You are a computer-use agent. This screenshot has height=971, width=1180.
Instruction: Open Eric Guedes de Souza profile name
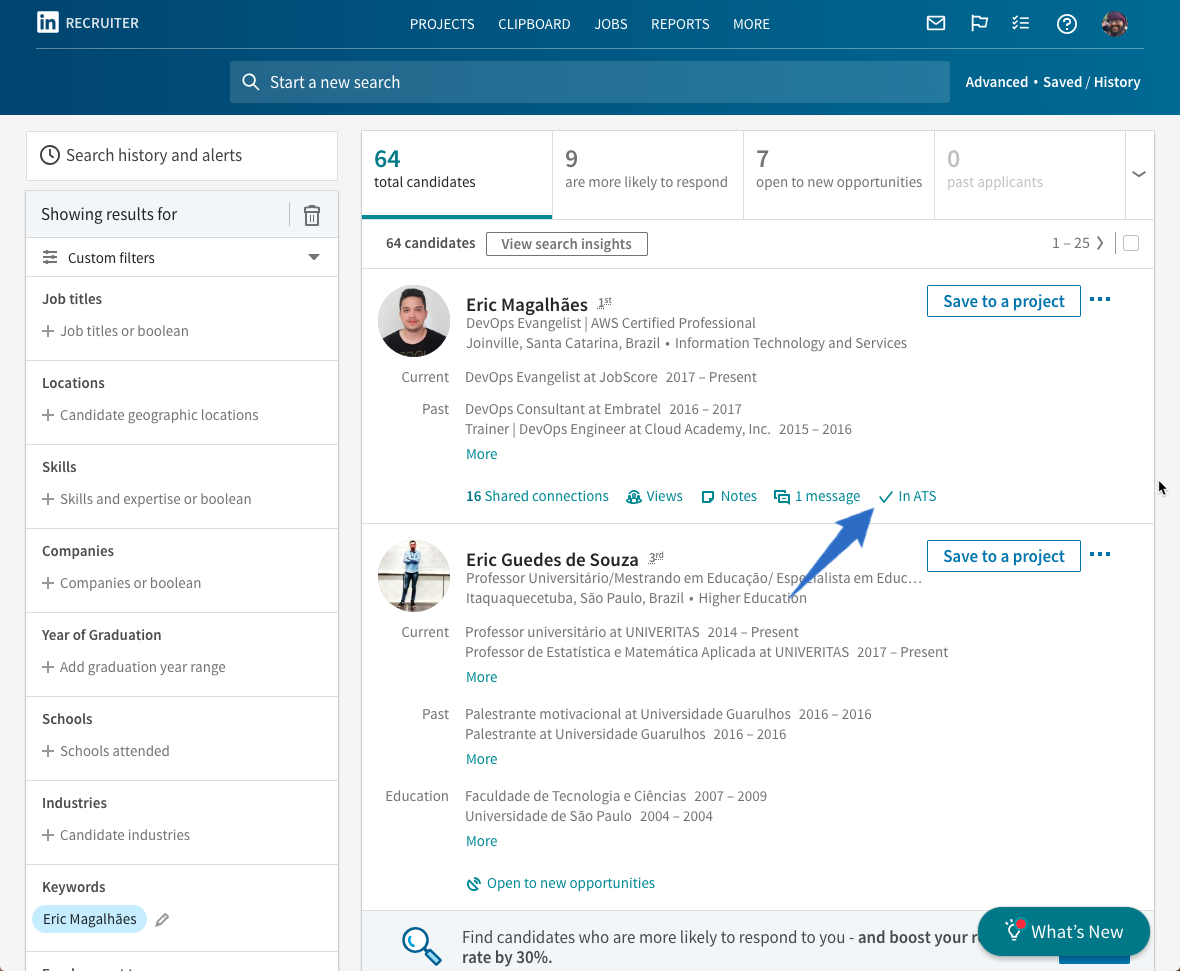(x=552, y=560)
